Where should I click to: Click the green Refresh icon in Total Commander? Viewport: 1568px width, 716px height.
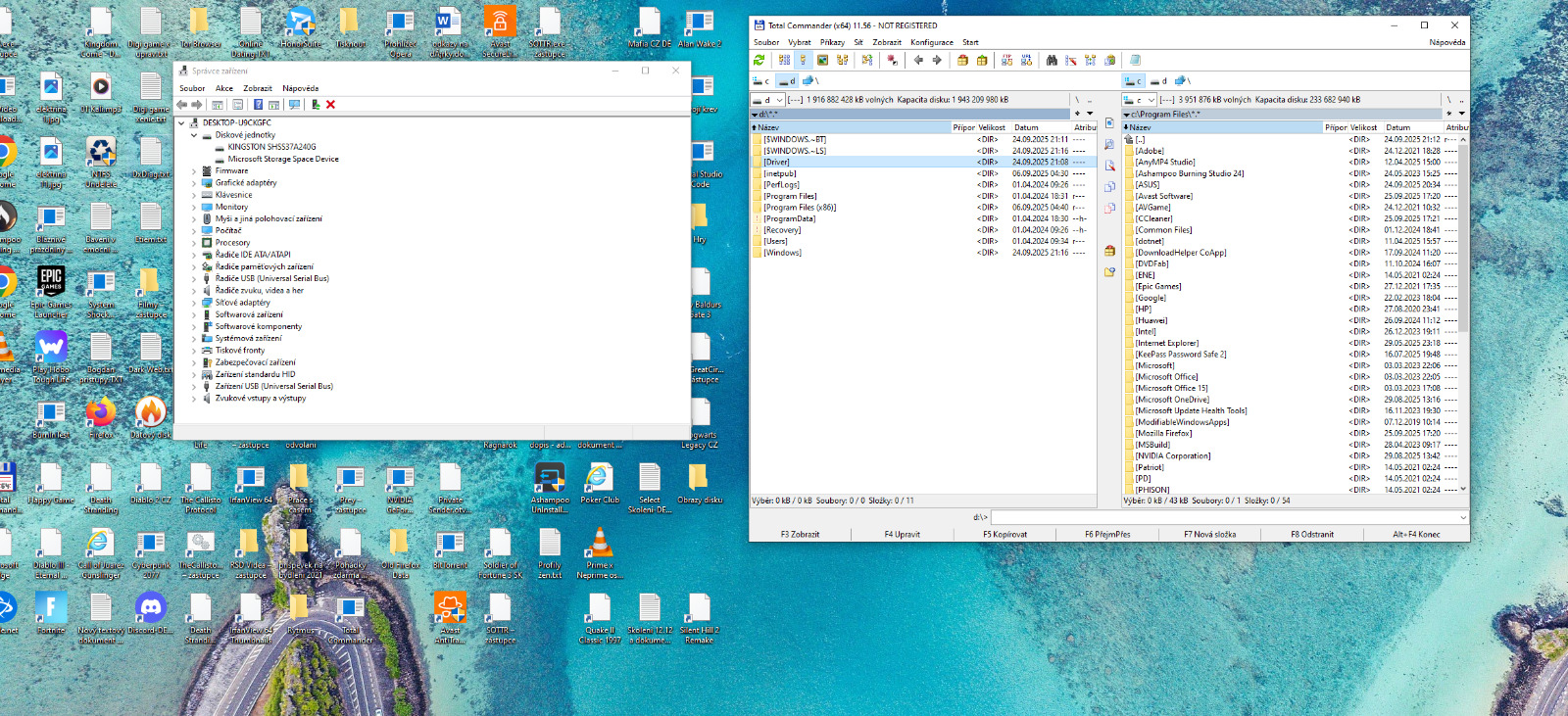(759, 61)
